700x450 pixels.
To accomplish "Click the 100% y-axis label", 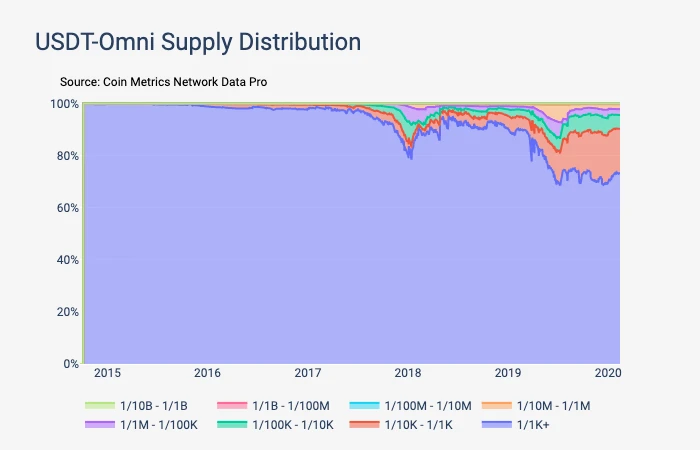I will (x=65, y=104).
